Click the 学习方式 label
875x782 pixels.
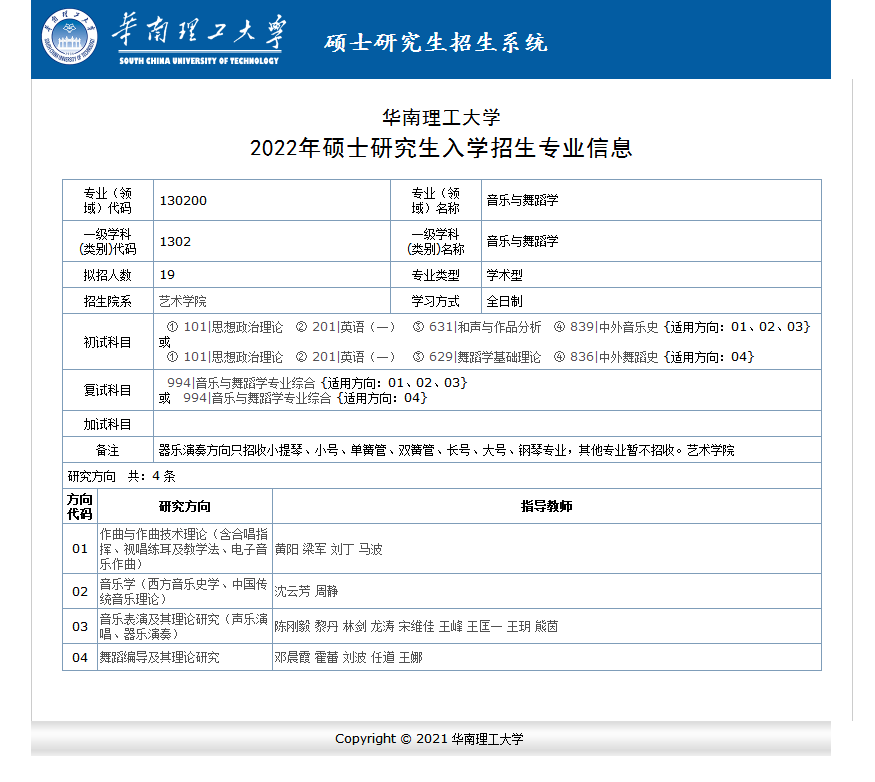(x=436, y=301)
